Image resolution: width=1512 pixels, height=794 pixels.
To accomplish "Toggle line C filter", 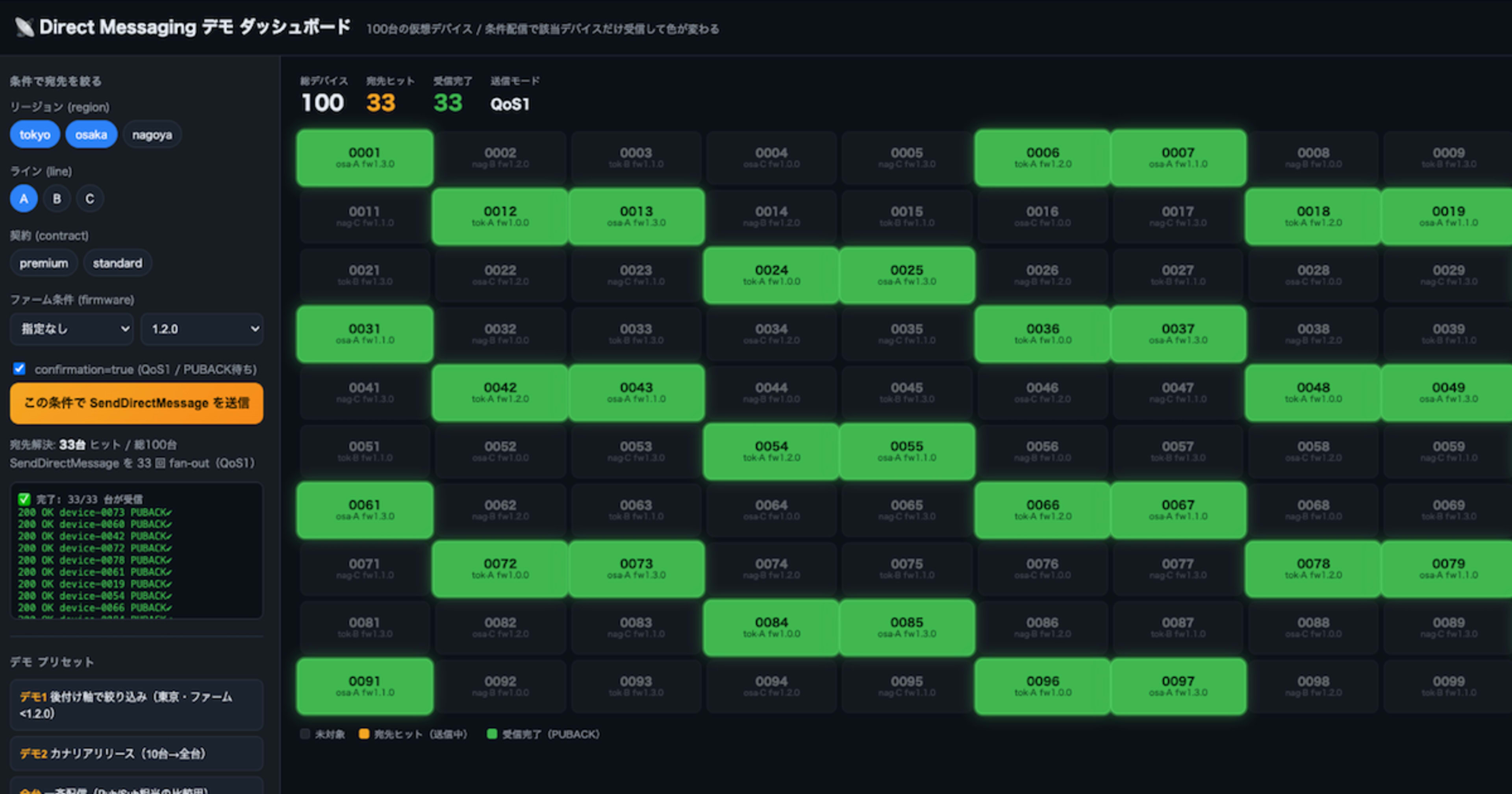I will coord(90,198).
